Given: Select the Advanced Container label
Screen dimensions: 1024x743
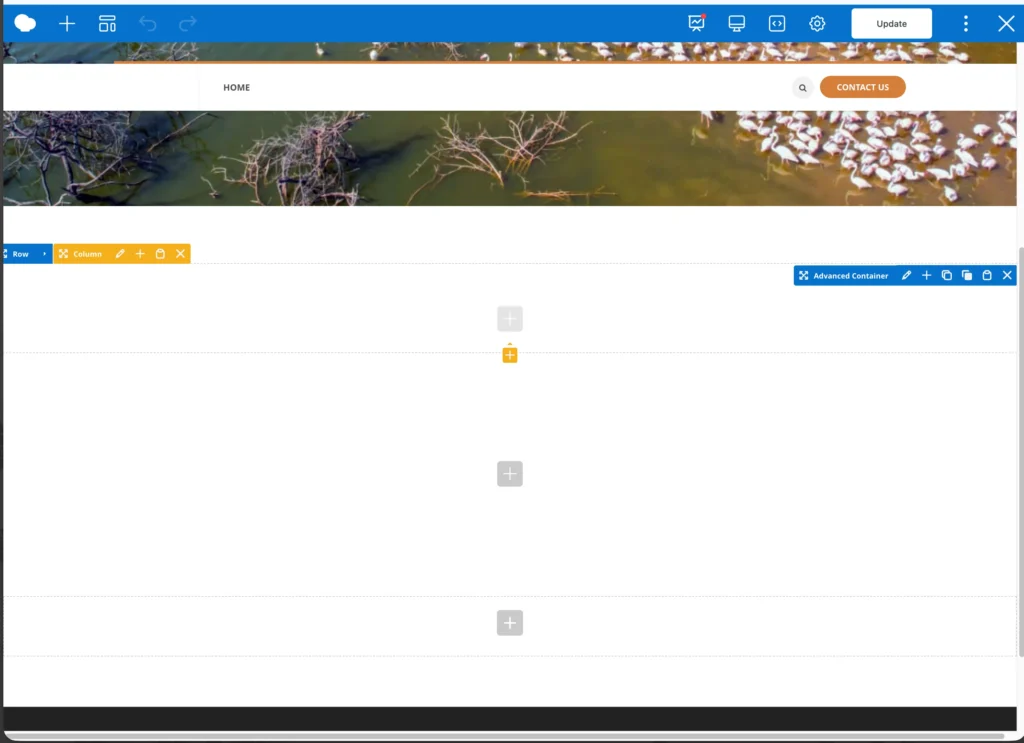Looking at the screenshot, I should coord(850,276).
